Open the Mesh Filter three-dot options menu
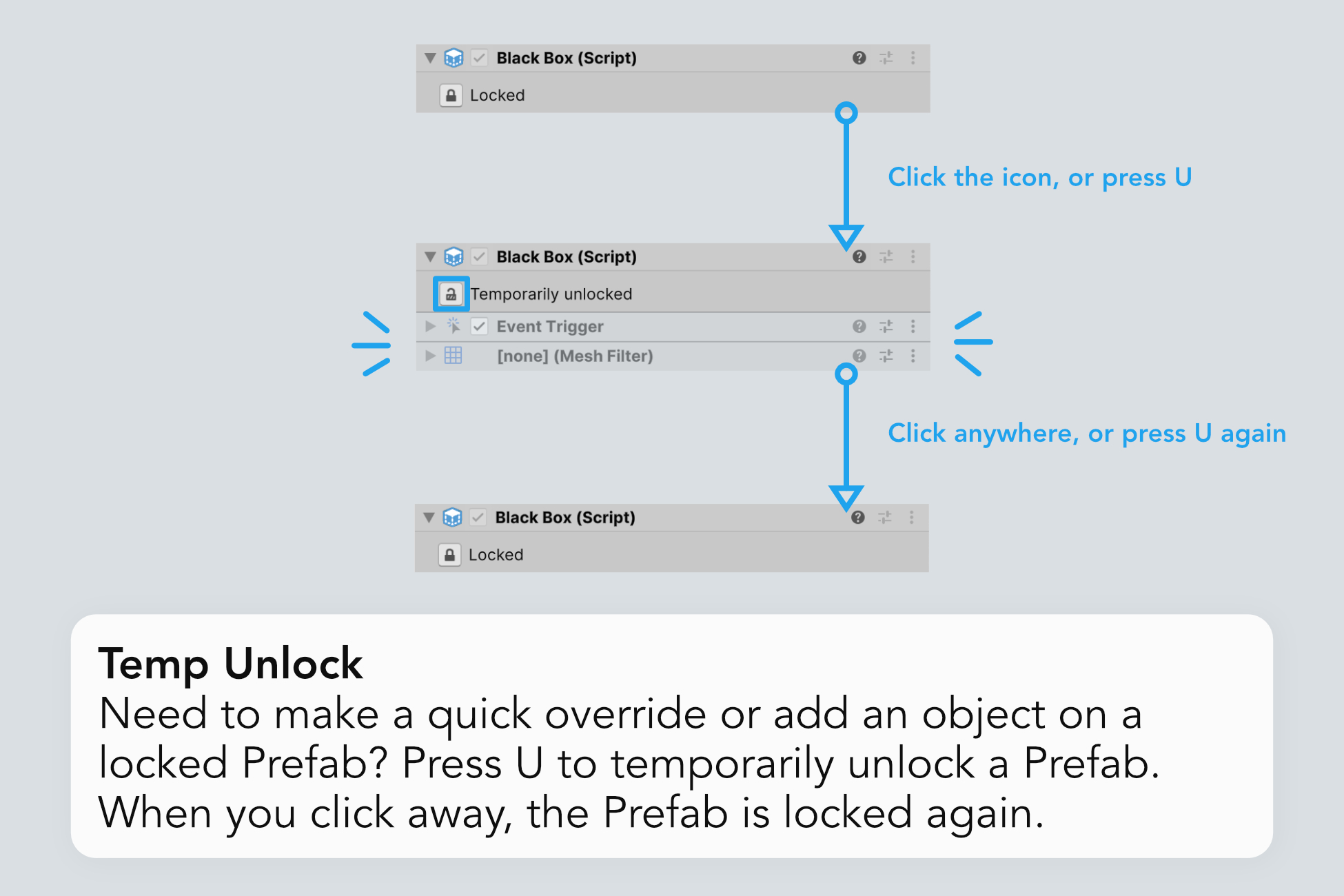The width and height of the screenshot is (1344, 896). (x=913, y=356)
